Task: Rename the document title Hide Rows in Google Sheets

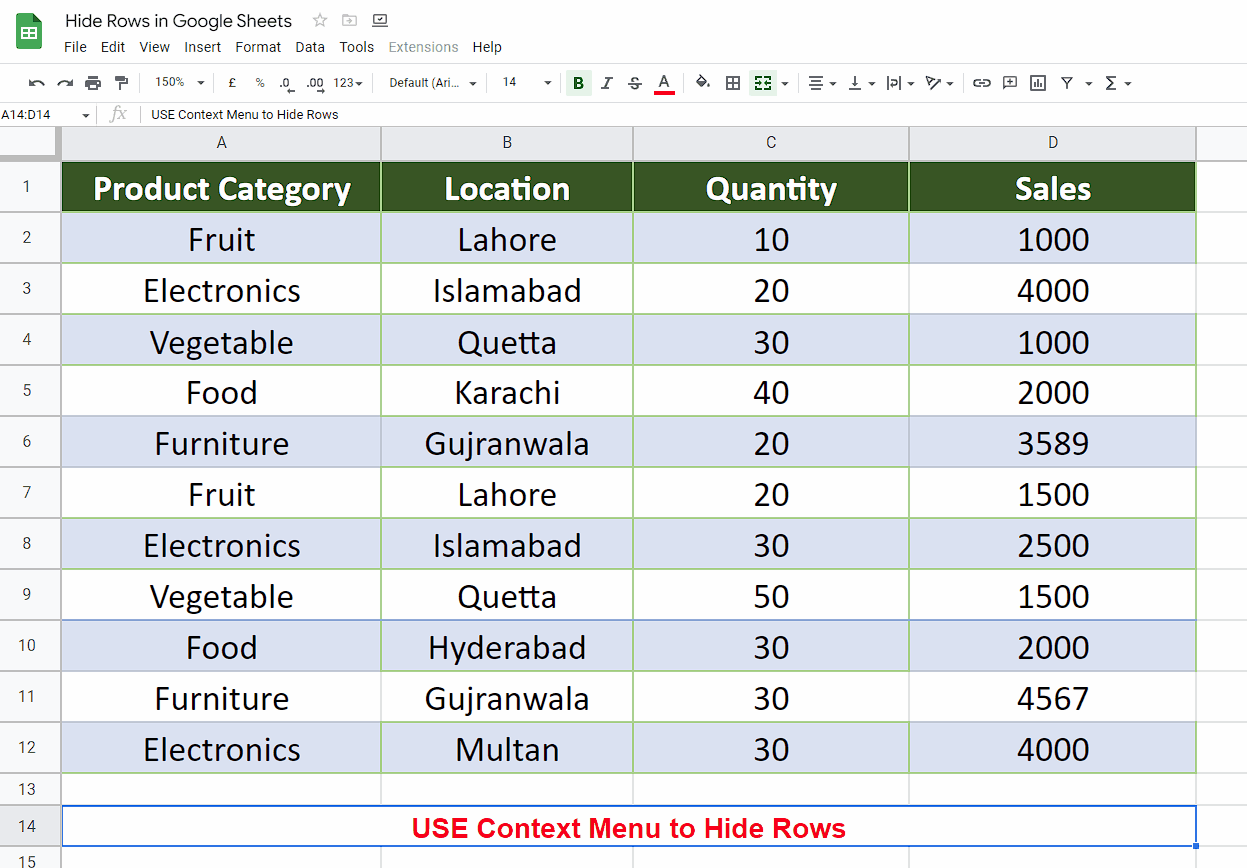Action: (179, 21)
